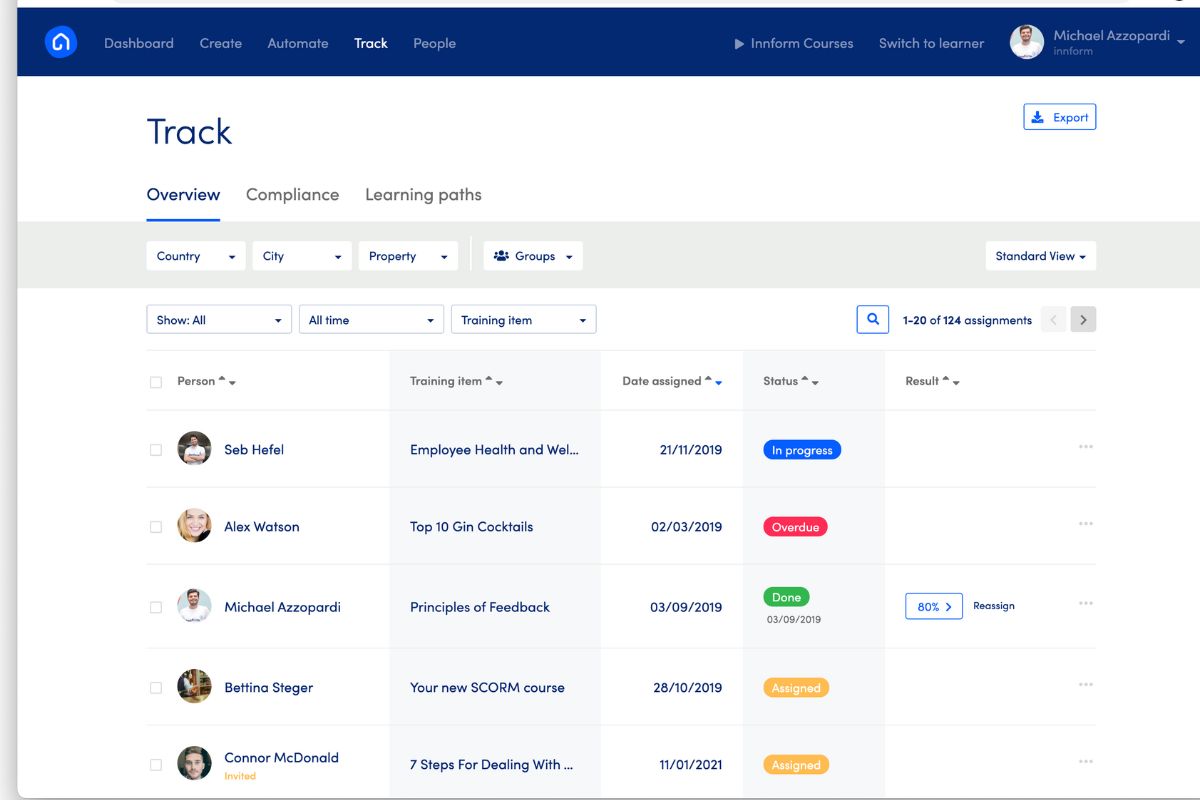Open Your new SCORM course item
This screenshot has width=1200, height=800.
point(487,688)
